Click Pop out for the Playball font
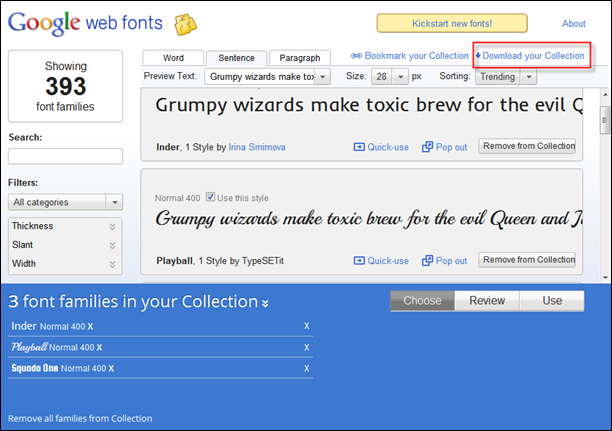 pos(444,261)
